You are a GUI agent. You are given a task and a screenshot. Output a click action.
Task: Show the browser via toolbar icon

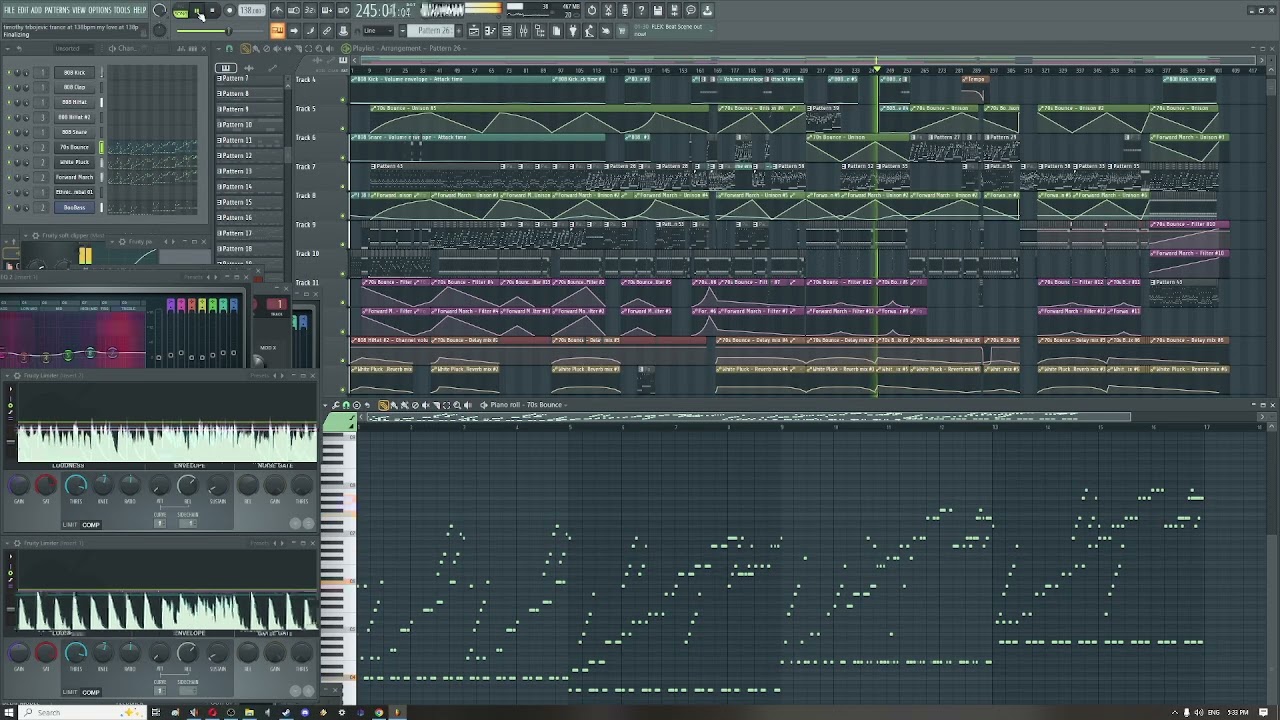[540, 31]
